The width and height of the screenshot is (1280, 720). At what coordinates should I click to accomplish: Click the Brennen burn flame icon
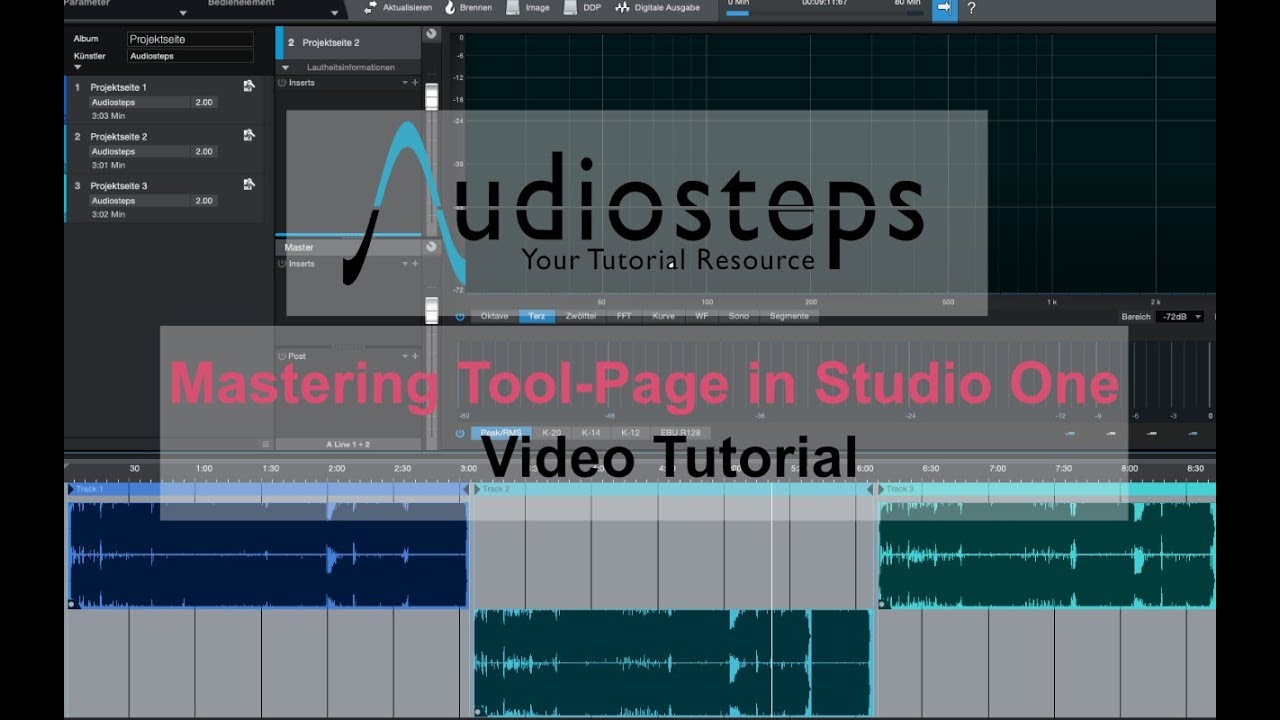(x=450, y=8)
